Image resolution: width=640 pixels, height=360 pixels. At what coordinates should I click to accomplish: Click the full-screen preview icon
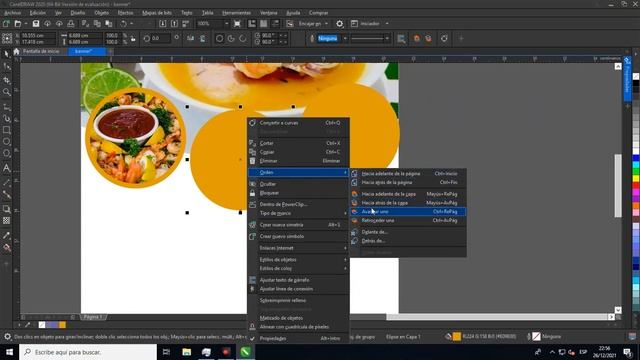click(x=237, y=24)
